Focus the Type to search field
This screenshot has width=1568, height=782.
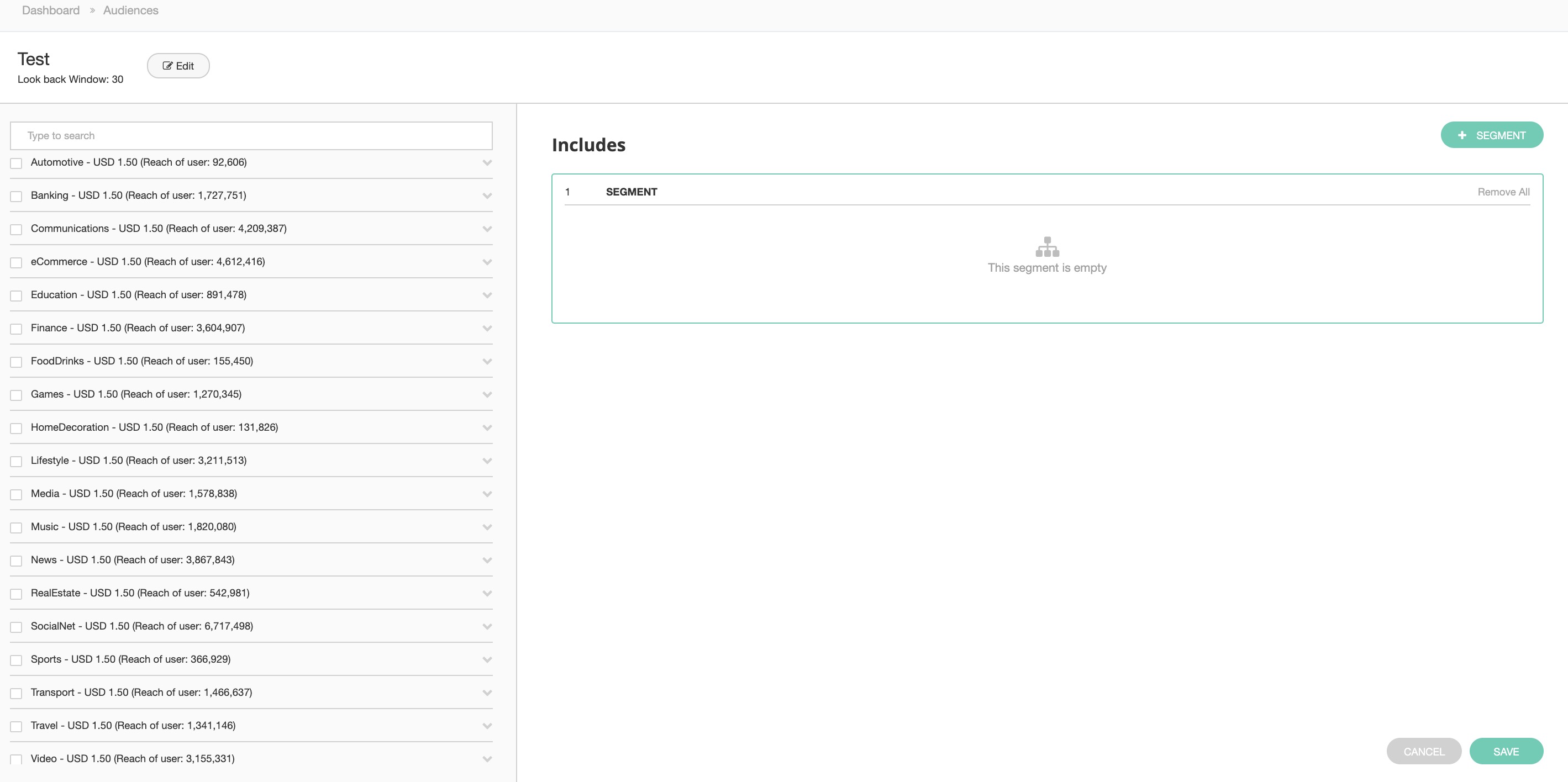click(251, 136)
